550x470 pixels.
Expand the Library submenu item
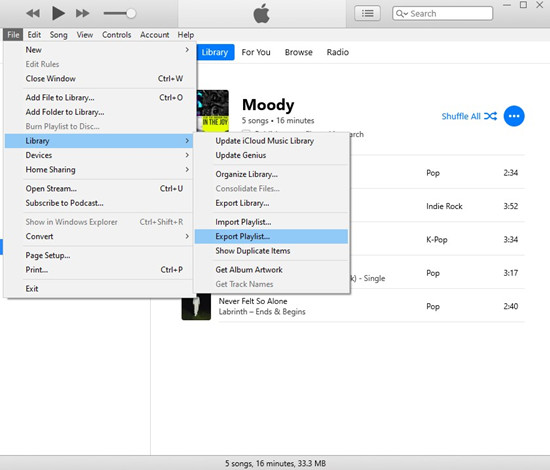(x=99, y=141)
